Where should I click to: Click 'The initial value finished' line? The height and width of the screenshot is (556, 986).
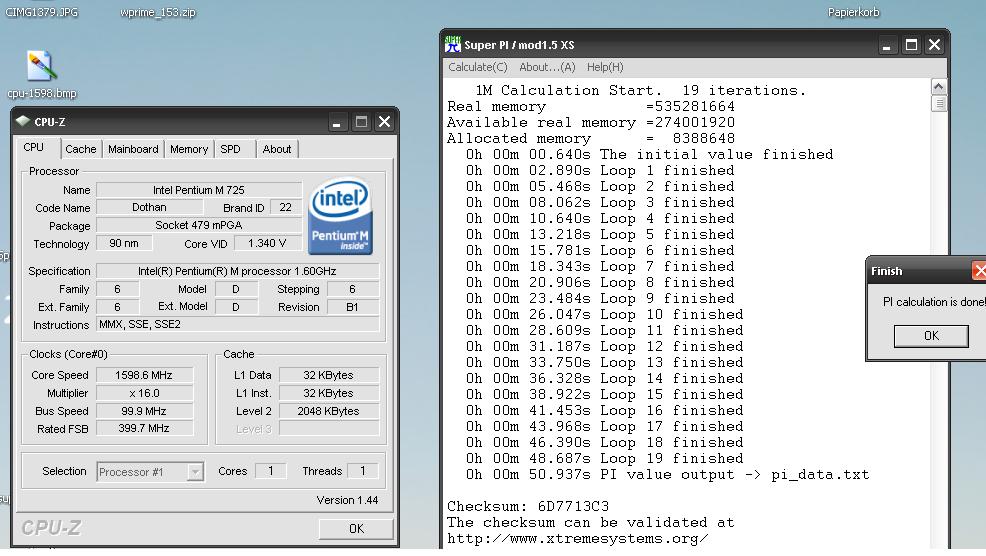coord(649,154)
